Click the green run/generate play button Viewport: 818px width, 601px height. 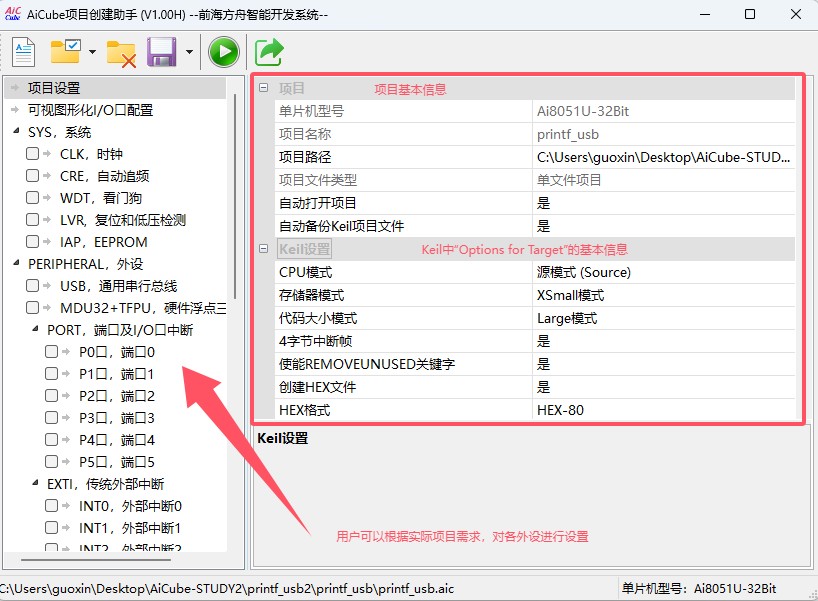pos(224,52)
